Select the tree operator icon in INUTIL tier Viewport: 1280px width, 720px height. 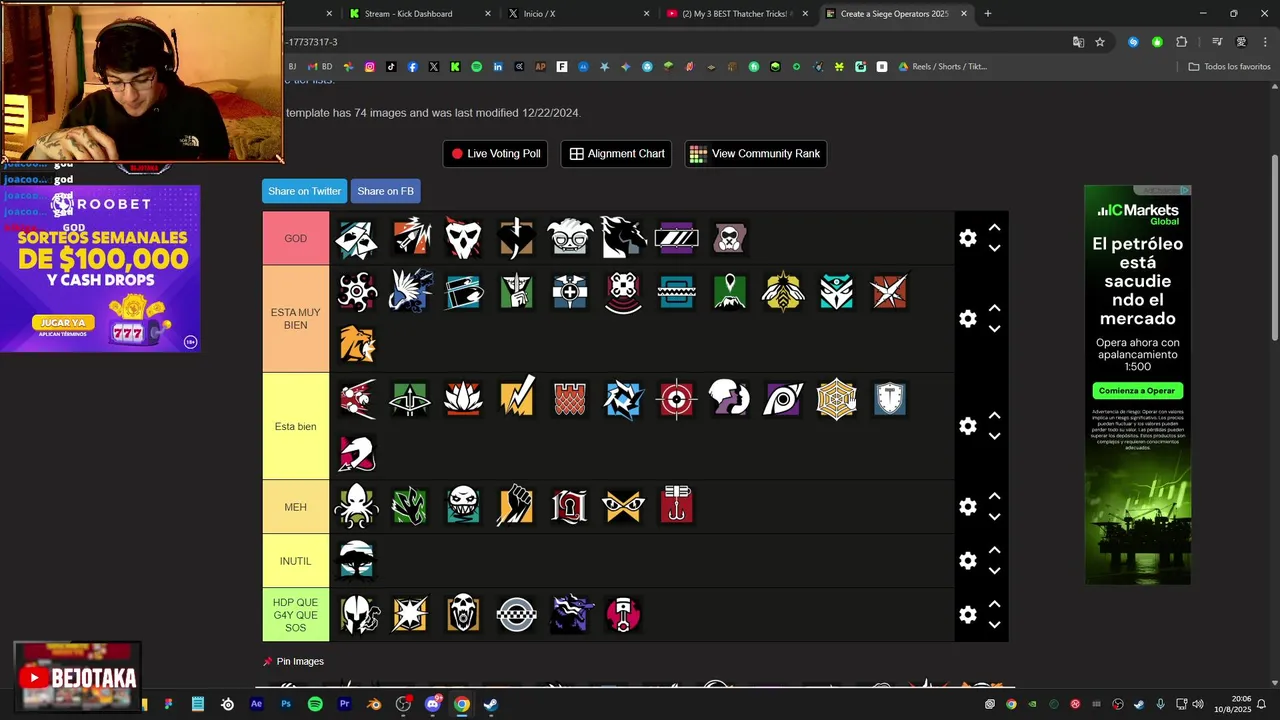tap(357, 560)
